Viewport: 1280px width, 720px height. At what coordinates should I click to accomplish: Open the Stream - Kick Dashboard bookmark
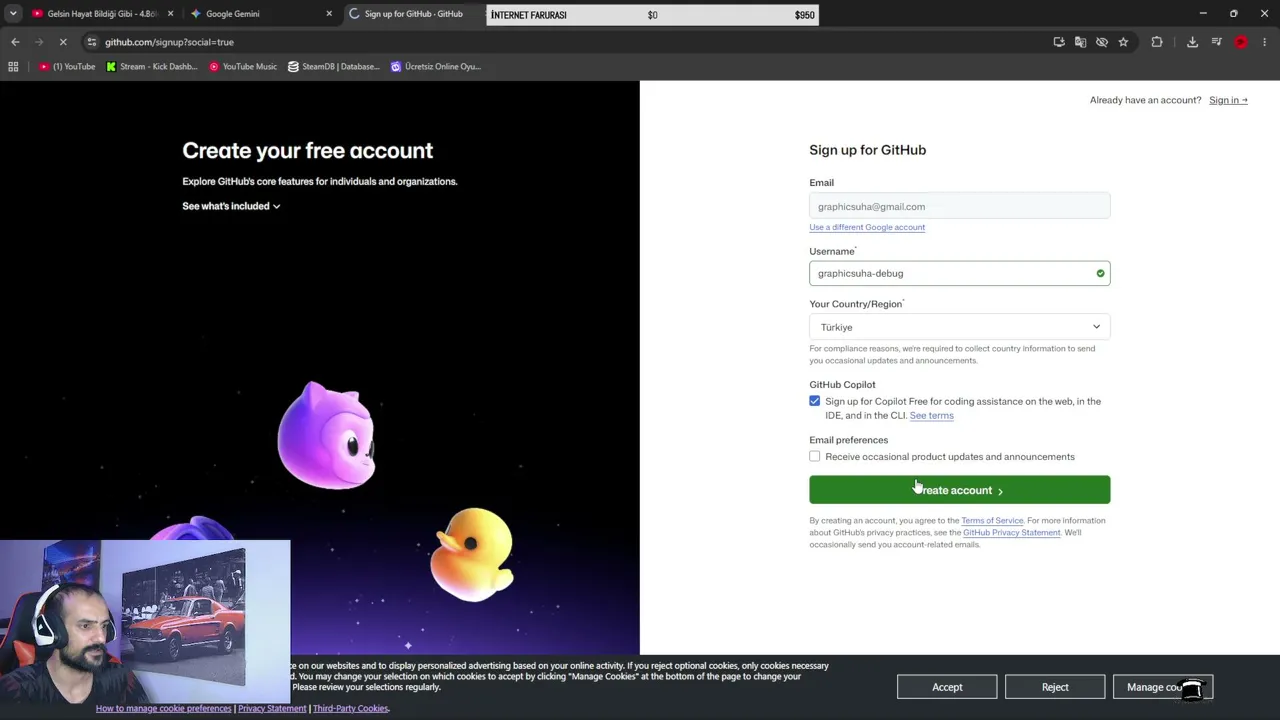[152, 67]
